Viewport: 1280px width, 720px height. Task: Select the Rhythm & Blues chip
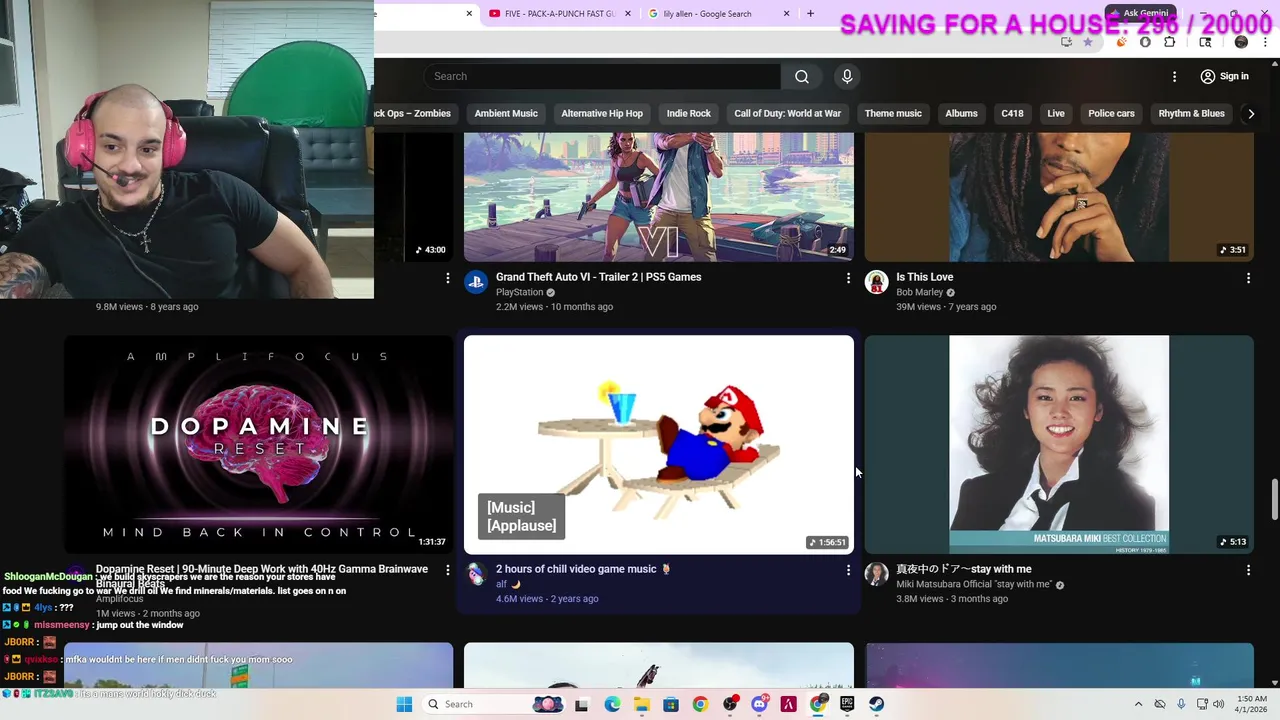click(1191, 113)
